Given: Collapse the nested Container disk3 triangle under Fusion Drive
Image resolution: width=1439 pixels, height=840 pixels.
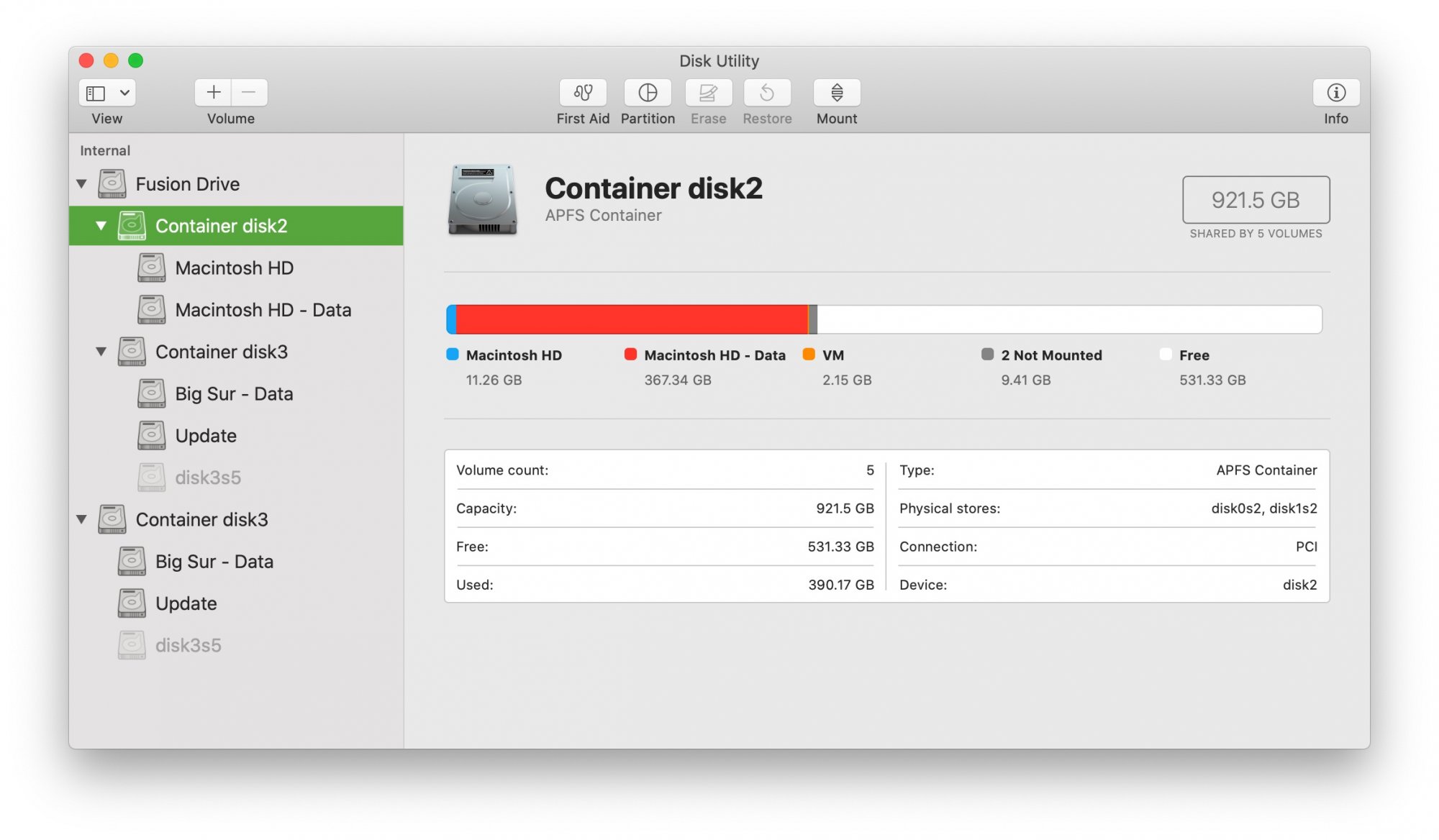Looking at the screenshot, I should coord(101,352).
